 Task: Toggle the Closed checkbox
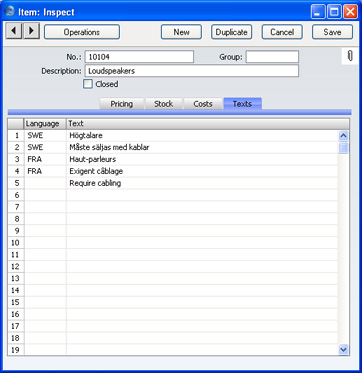click(x=88, y=84)
